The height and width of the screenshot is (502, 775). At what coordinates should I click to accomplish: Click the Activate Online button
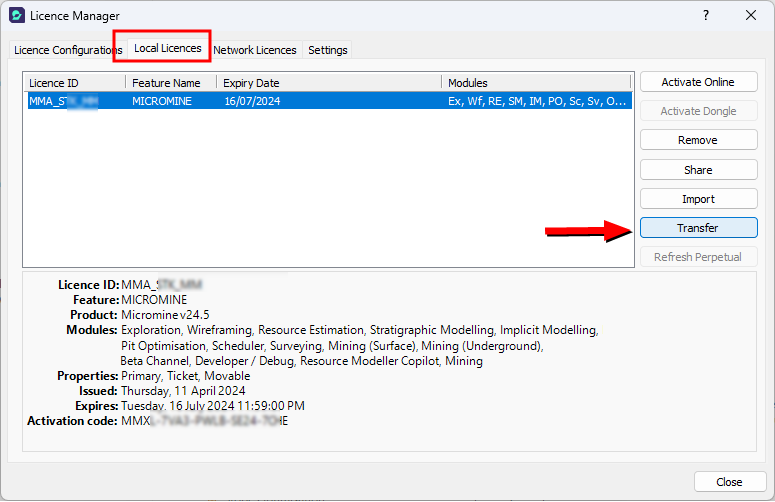tap(698, 82)
